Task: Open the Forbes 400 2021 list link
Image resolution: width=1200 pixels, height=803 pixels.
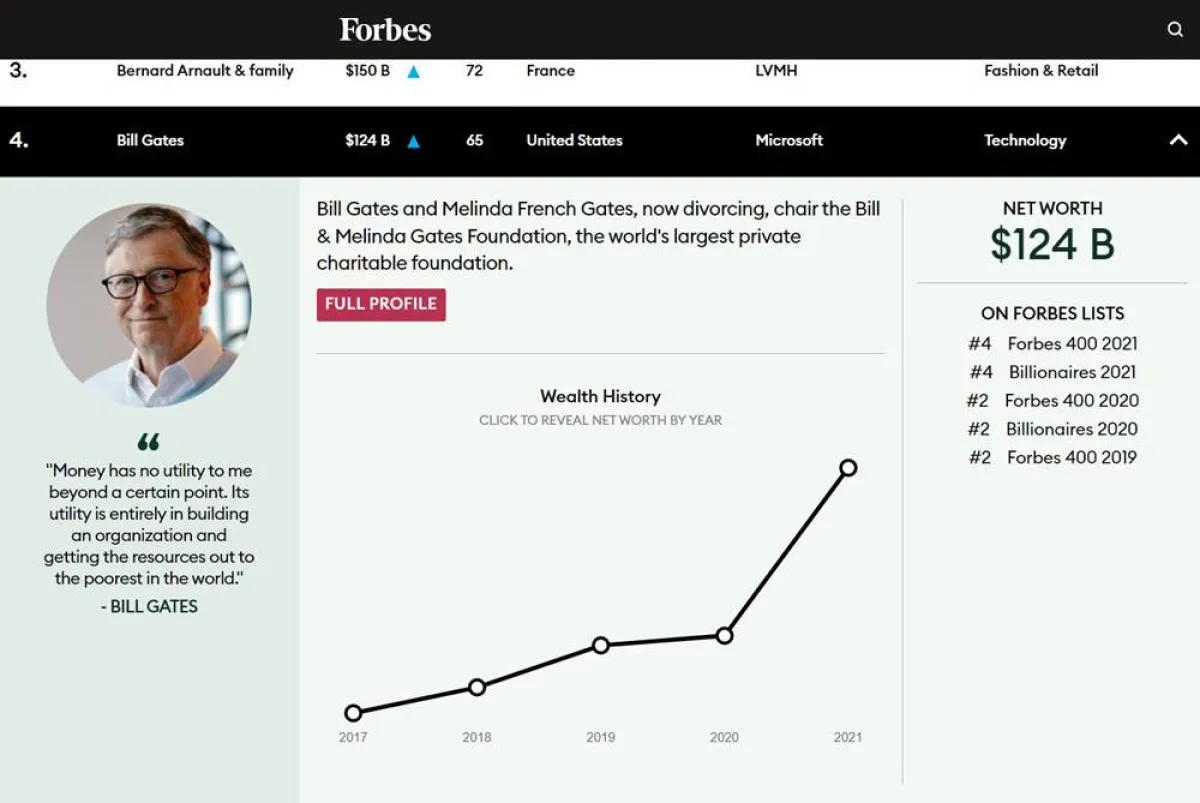Action: point(1072,344)
